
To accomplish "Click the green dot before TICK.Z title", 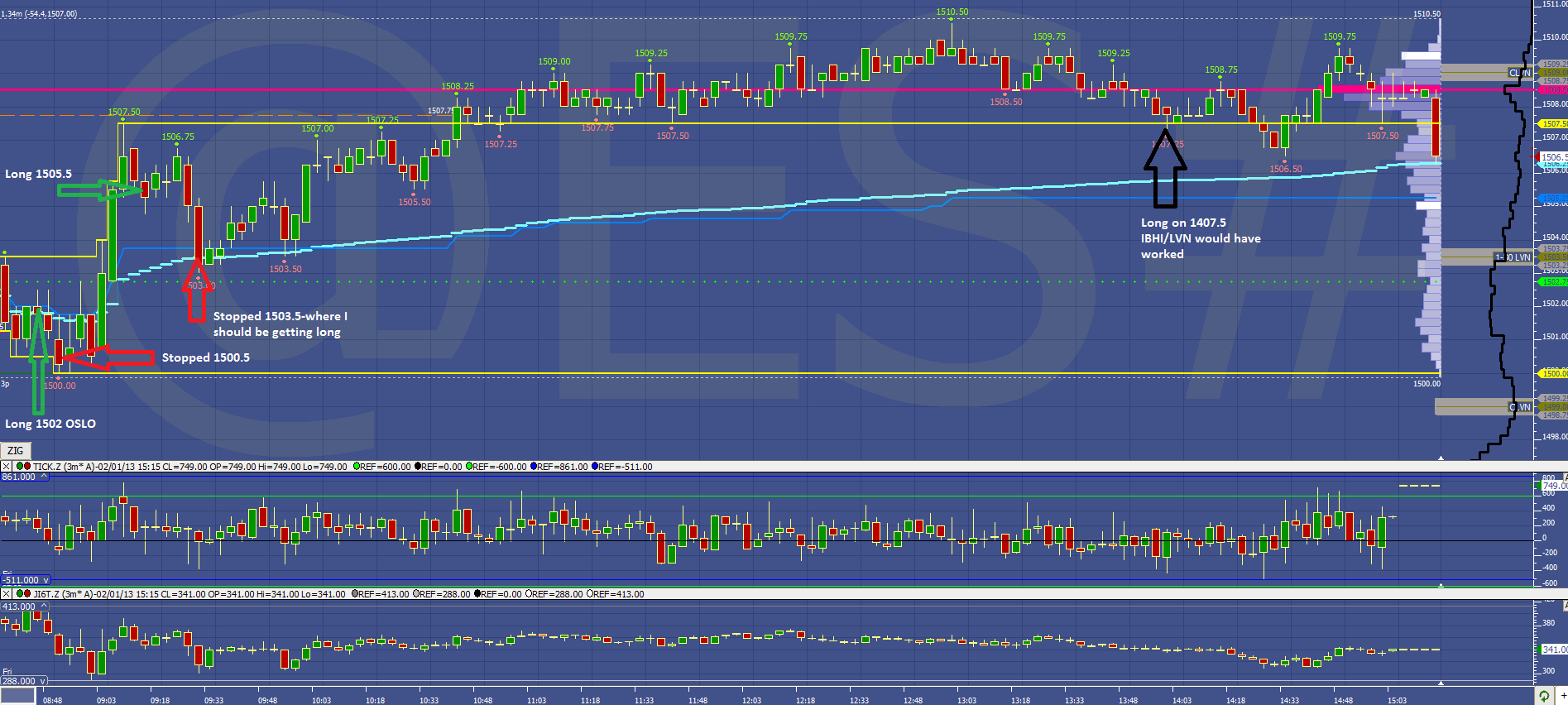I will [x=19, y=467].
